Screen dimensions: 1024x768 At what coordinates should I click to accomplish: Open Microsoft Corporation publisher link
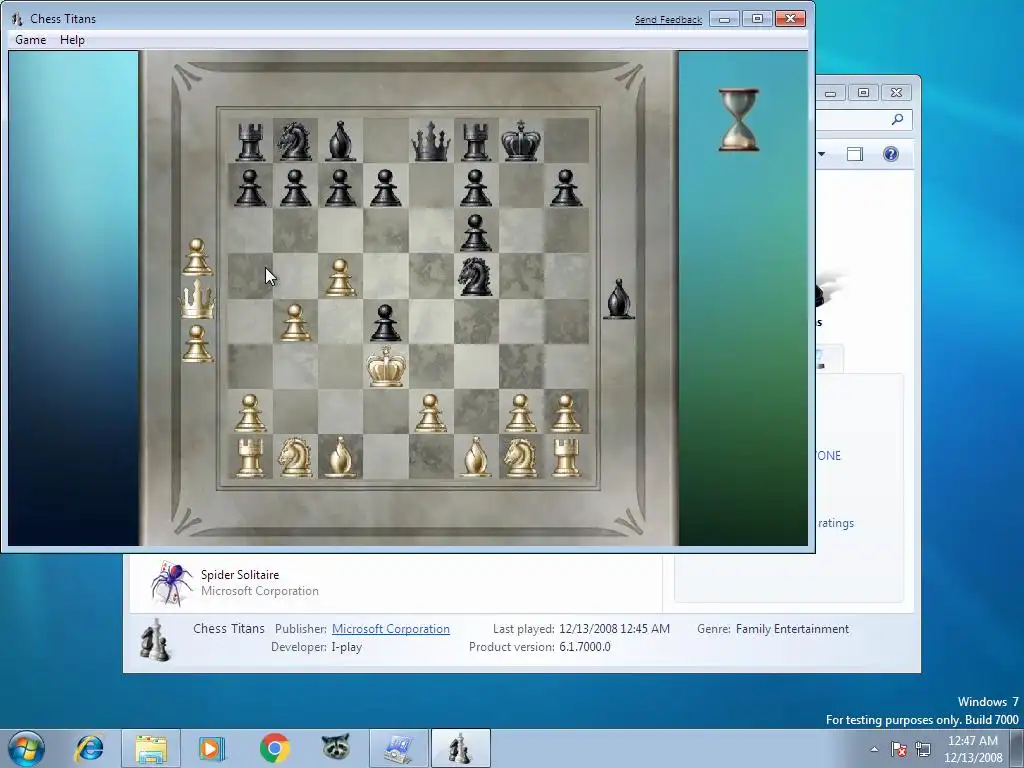[391, 629]
